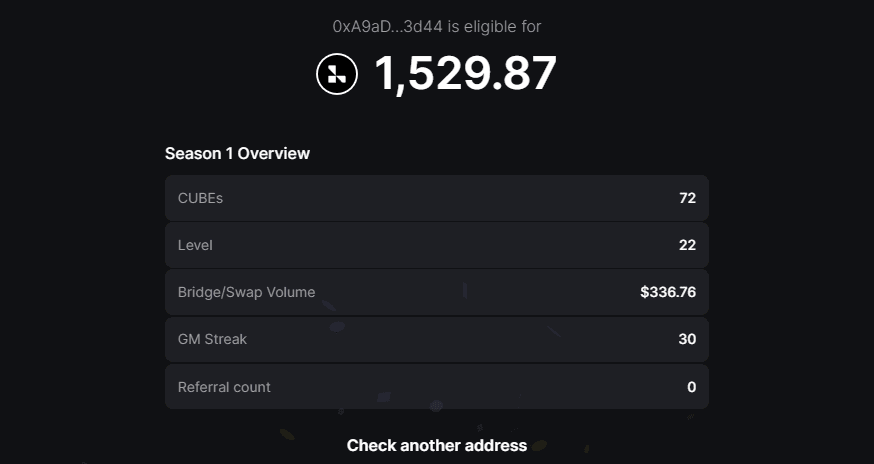Click the Level row label
Viewport: 874px width, 464px height.
[x=195, y=245]
